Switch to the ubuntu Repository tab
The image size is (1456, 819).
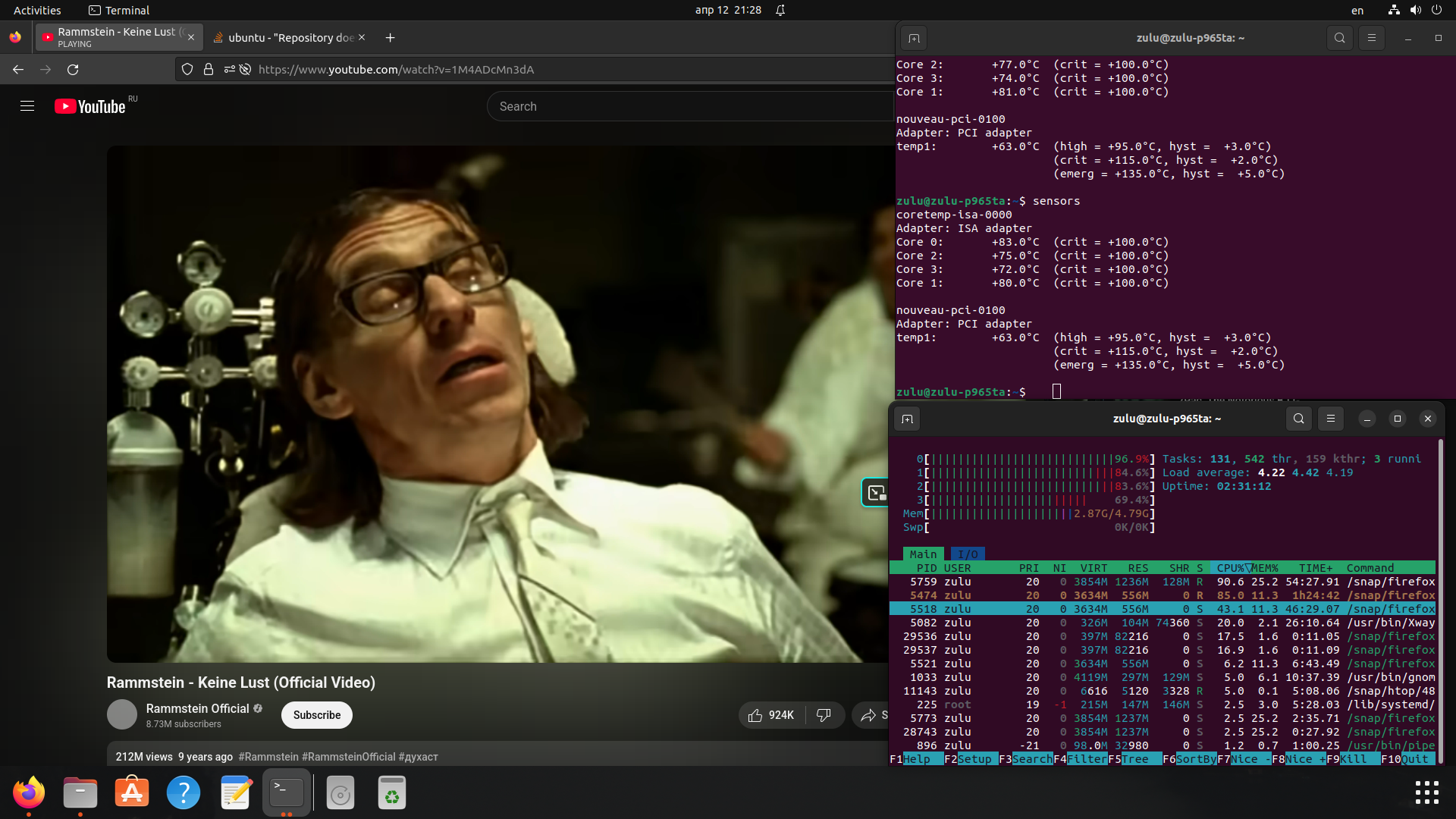coord(288,37)
